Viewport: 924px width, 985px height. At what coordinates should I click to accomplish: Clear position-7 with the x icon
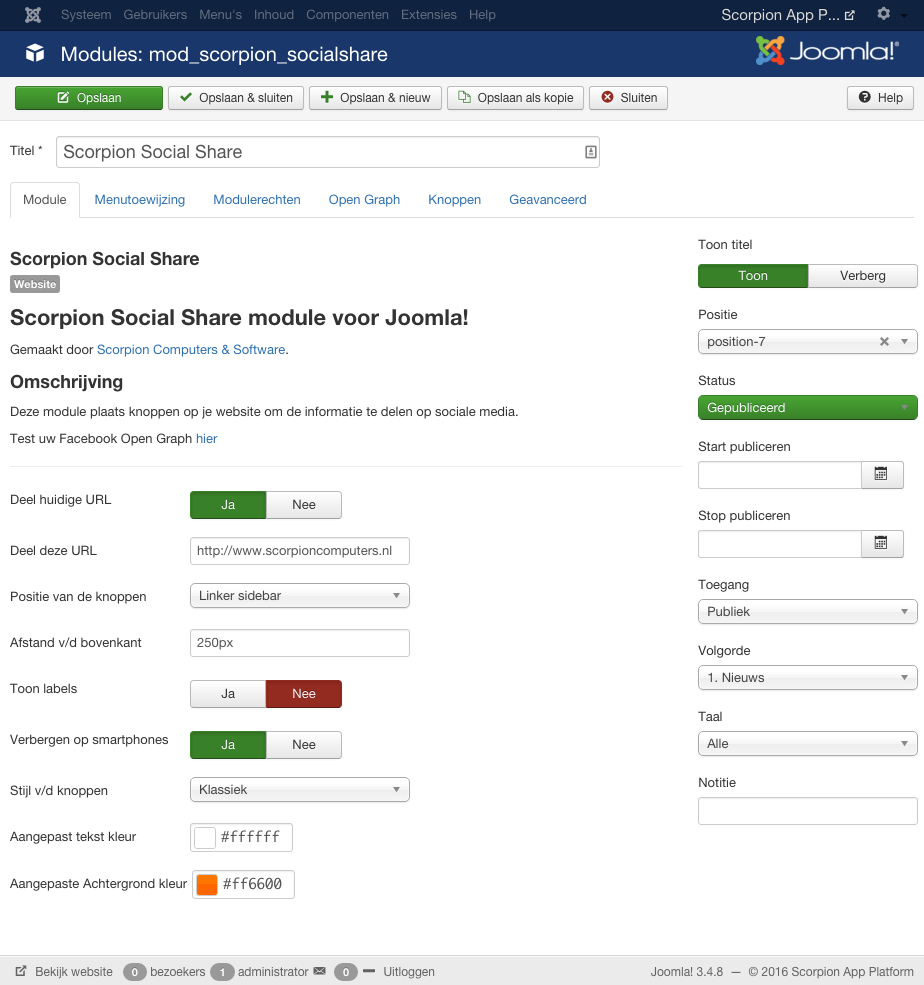pos(884,342)
